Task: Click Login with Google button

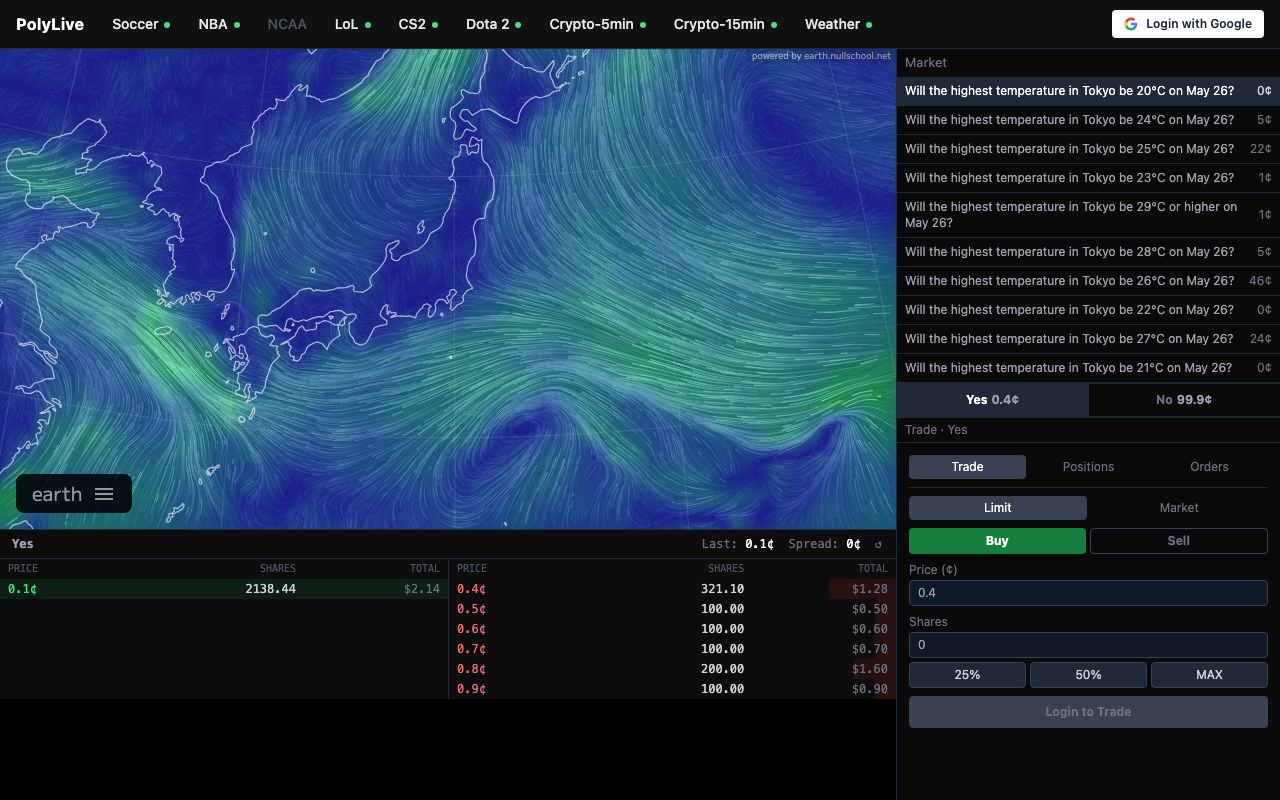Action: pos(1188,24)
